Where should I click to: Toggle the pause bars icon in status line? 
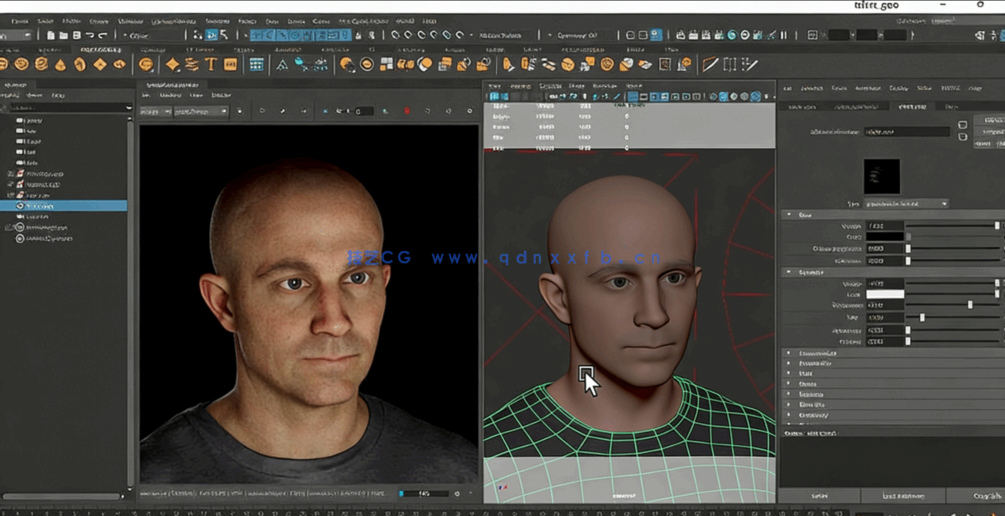coord(783,35)
